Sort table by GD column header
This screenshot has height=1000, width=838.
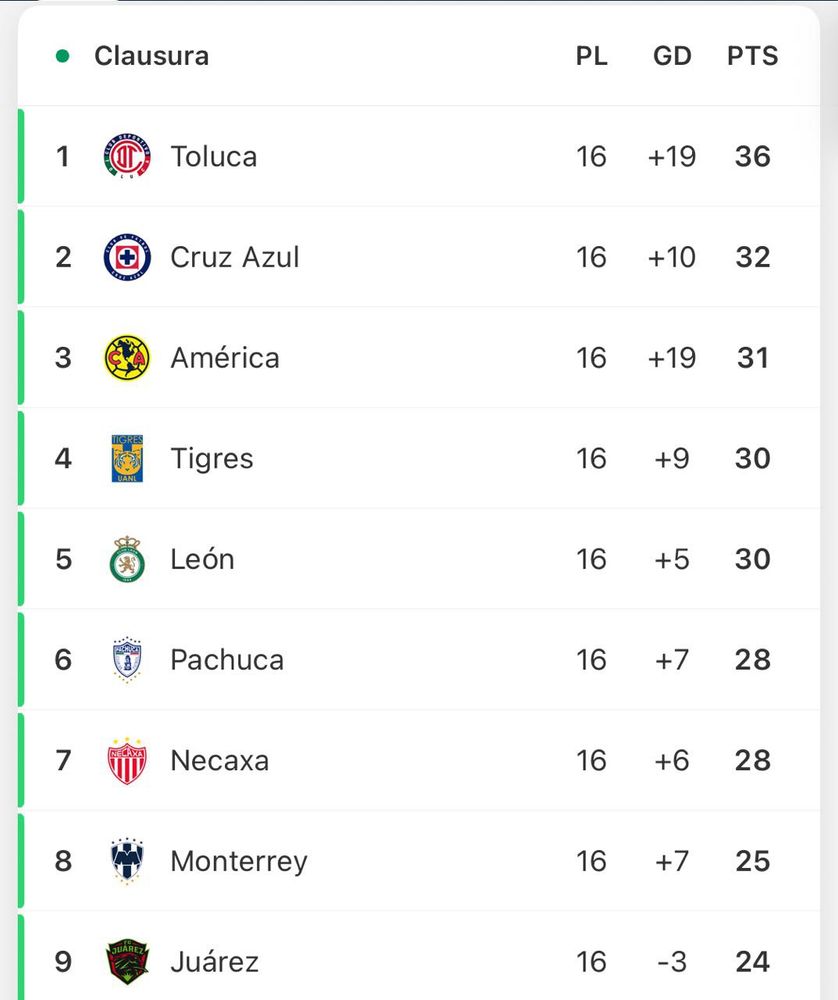click(x=672, y=56)
